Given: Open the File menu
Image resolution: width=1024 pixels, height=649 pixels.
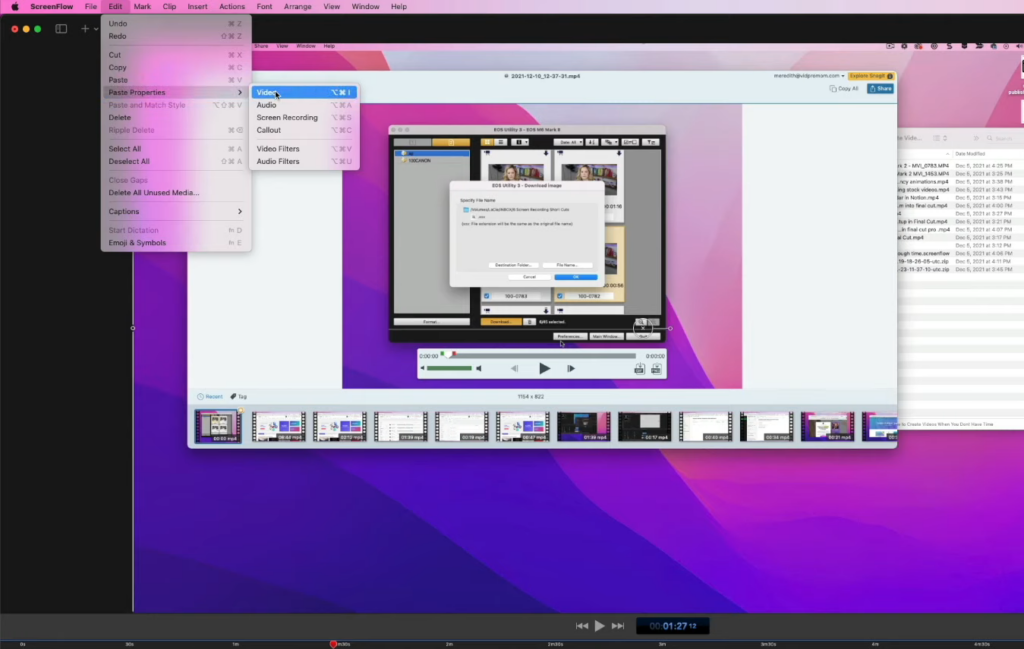Looking at the screenshot, I should pyautogui.click(x=91, y=7).
